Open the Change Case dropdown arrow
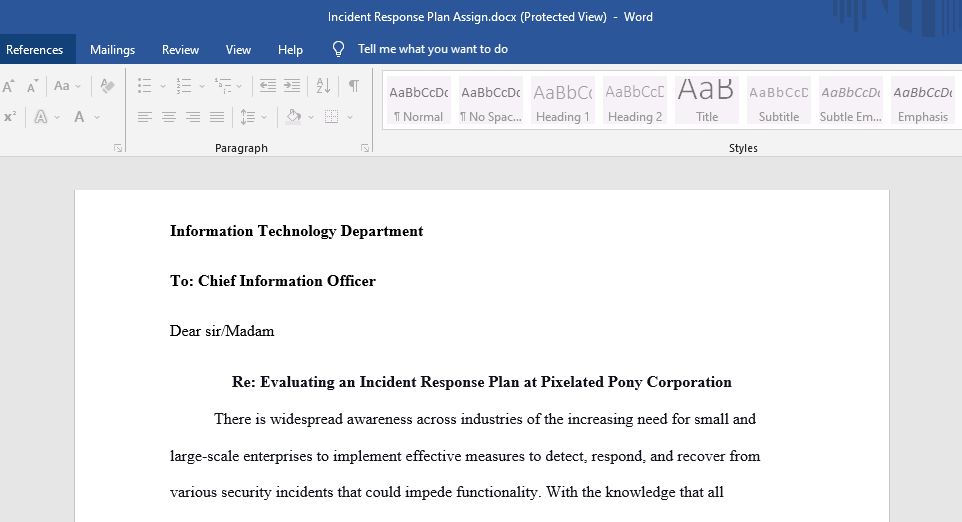This screenshot has width=962, height=522. tap(78, 86)
